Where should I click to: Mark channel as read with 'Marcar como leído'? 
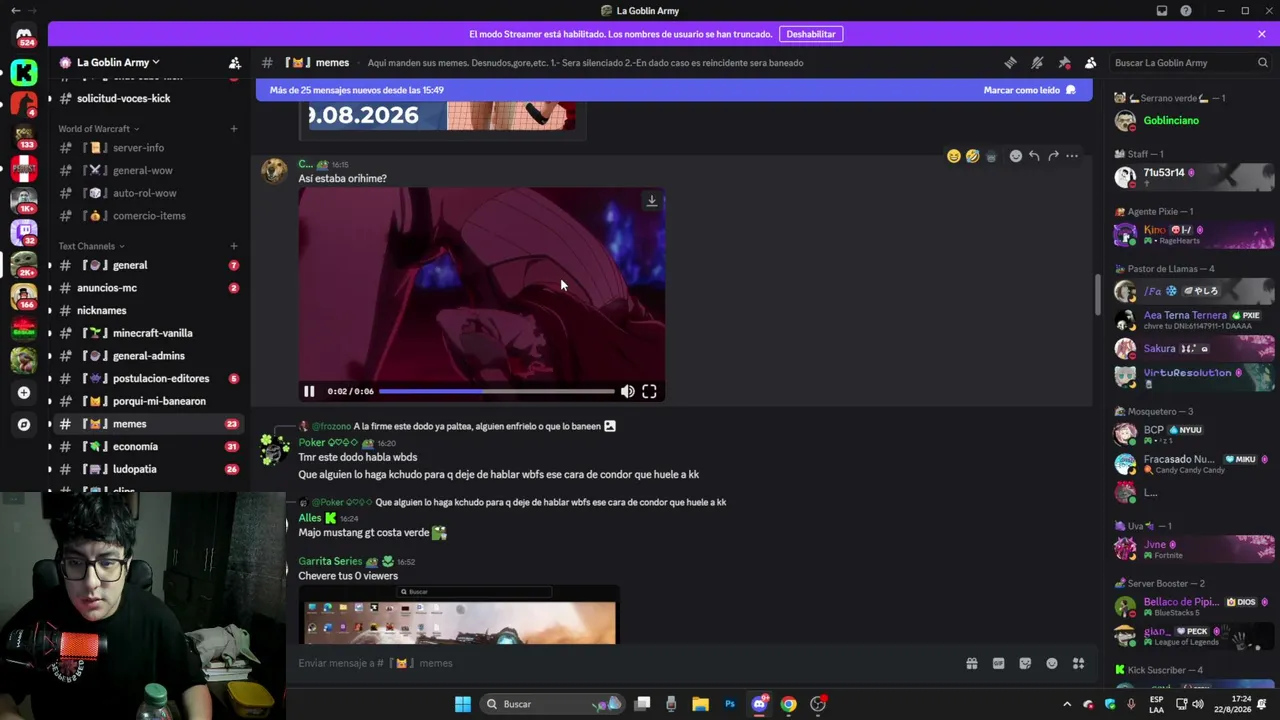tap(1029, 90)
